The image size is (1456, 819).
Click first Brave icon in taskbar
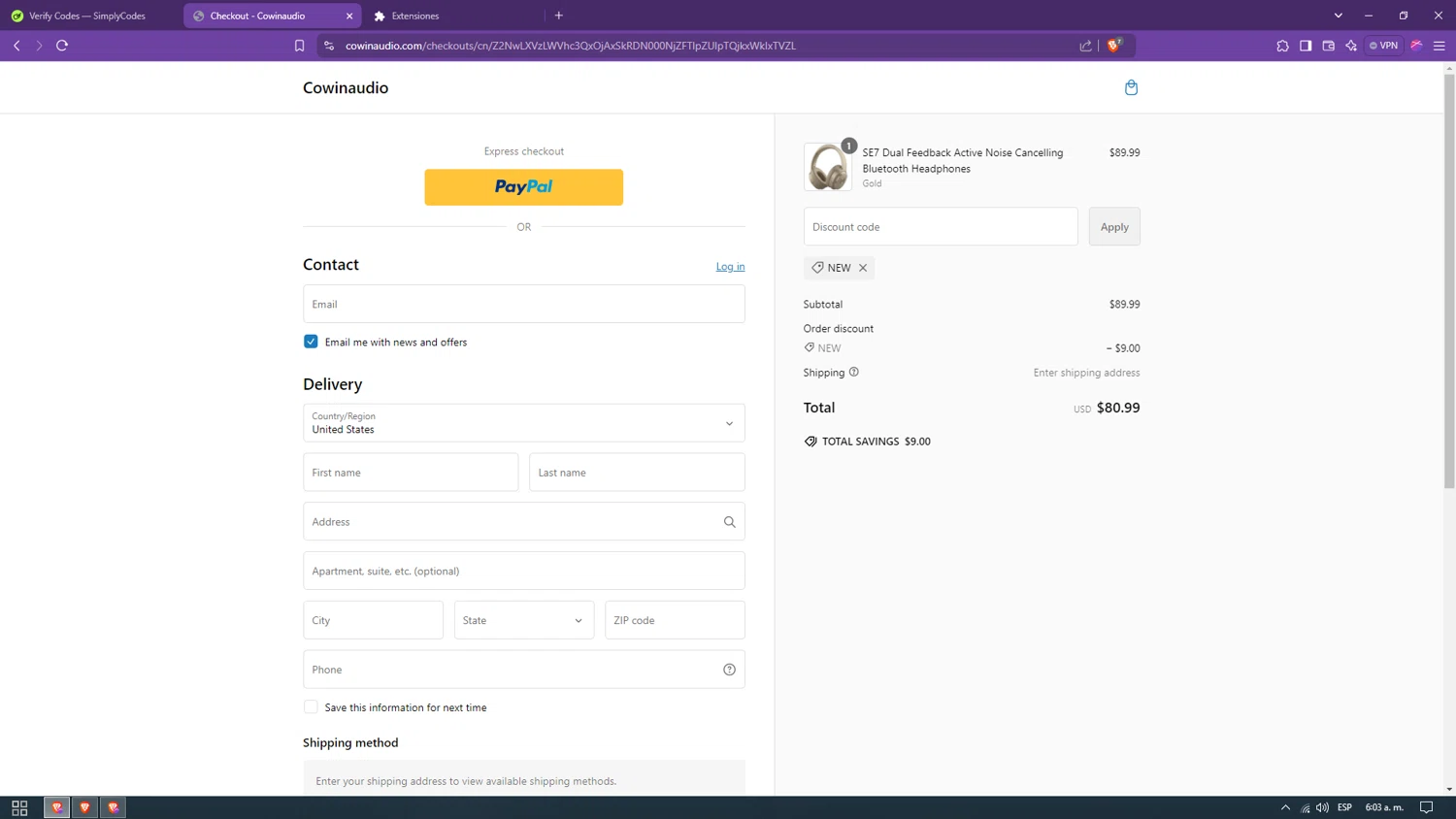(56, 807)
